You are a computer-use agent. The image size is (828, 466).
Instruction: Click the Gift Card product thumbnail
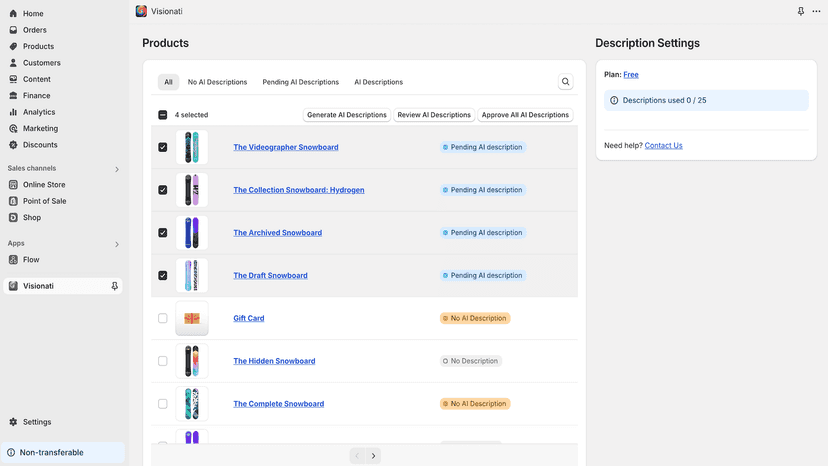tap(192, 319)
